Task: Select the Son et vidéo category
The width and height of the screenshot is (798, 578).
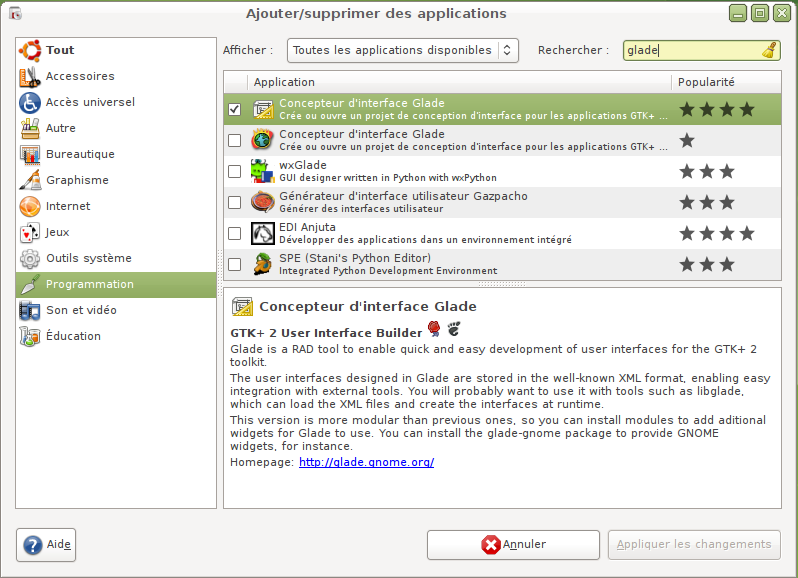Action: (116, 310)
